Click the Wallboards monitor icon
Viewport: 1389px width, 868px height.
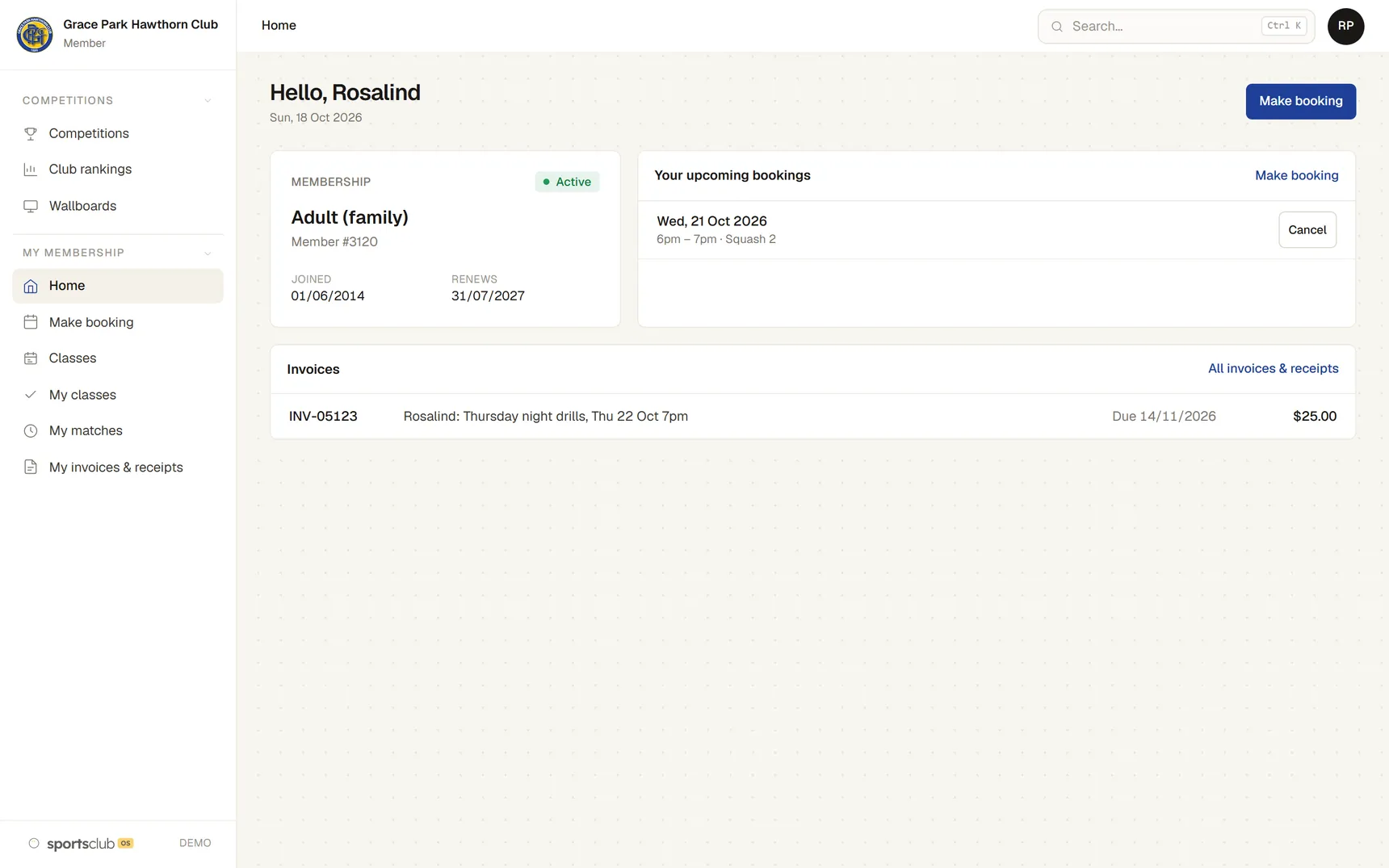(x=31, y=207)
